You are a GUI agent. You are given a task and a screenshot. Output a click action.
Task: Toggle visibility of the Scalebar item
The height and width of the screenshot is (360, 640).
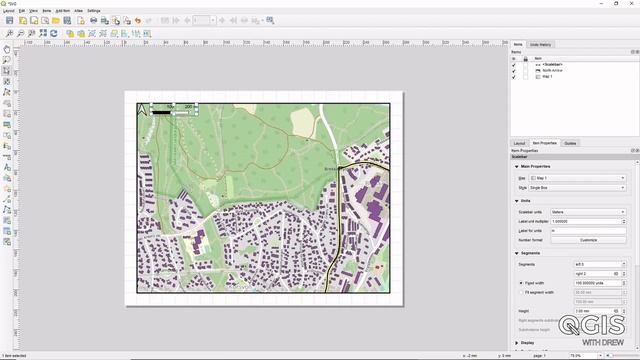pos(514,64)
